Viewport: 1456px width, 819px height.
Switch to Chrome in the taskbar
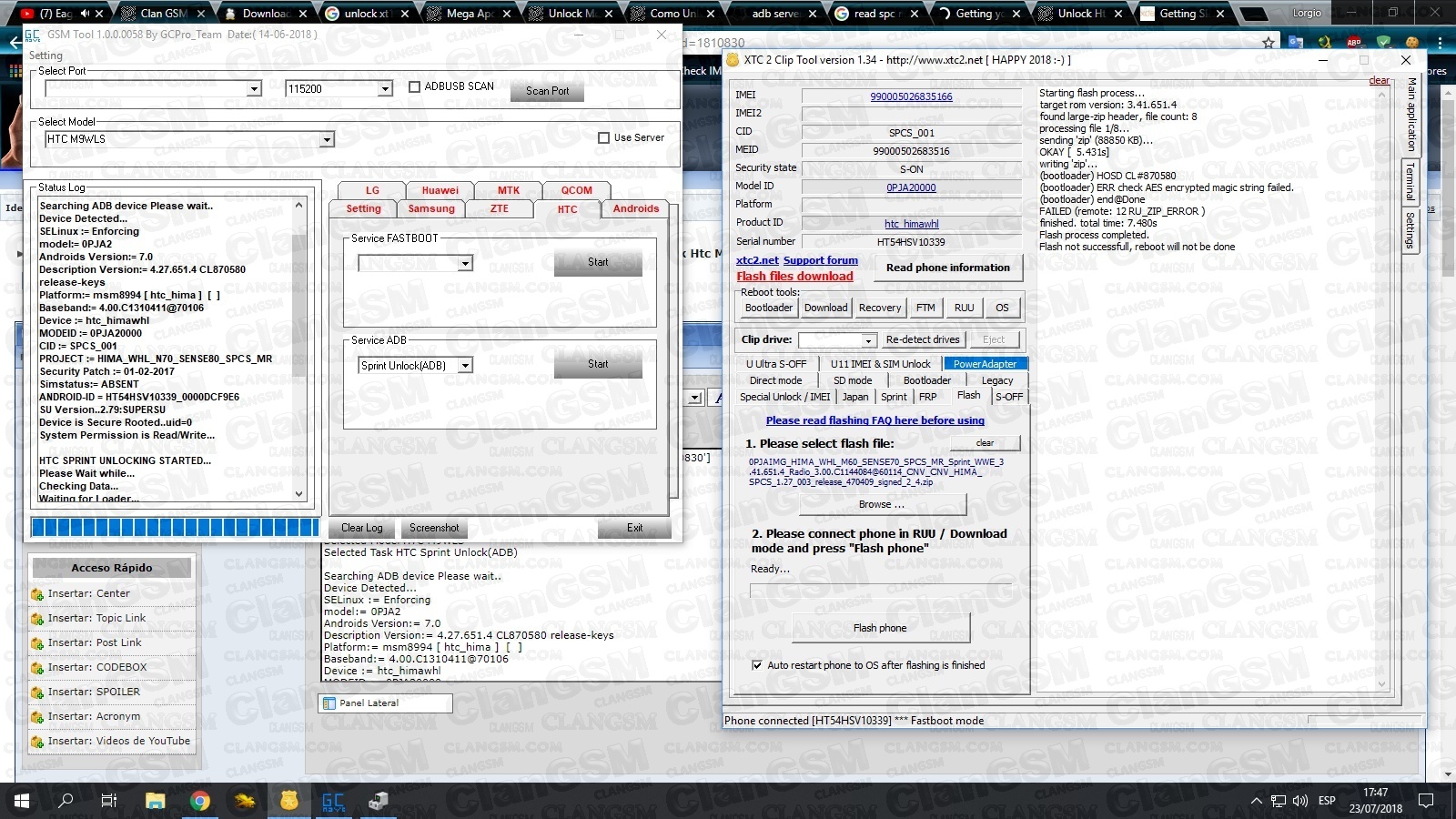click(199, 801)
